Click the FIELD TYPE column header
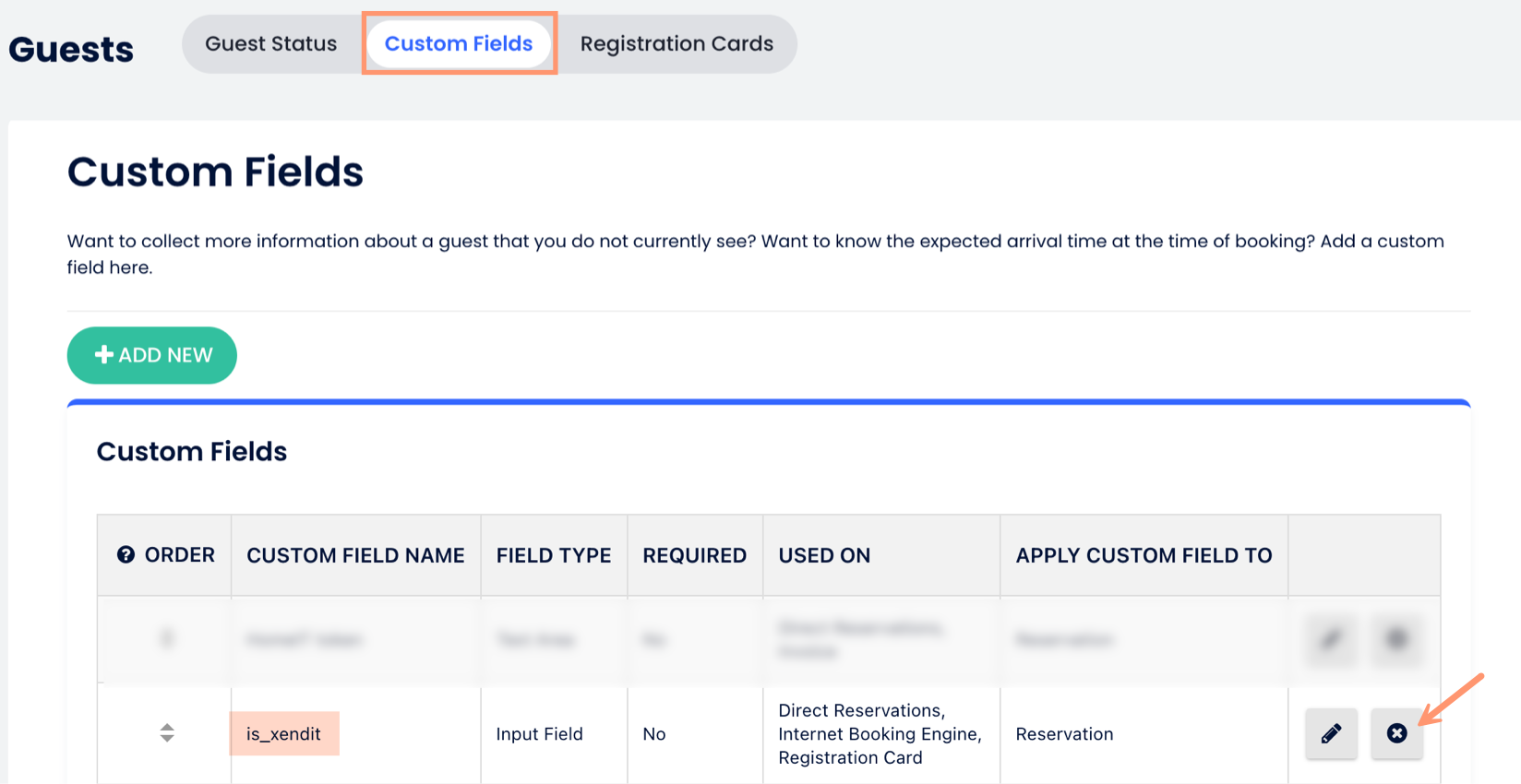1521x784 pixels. 554,555
